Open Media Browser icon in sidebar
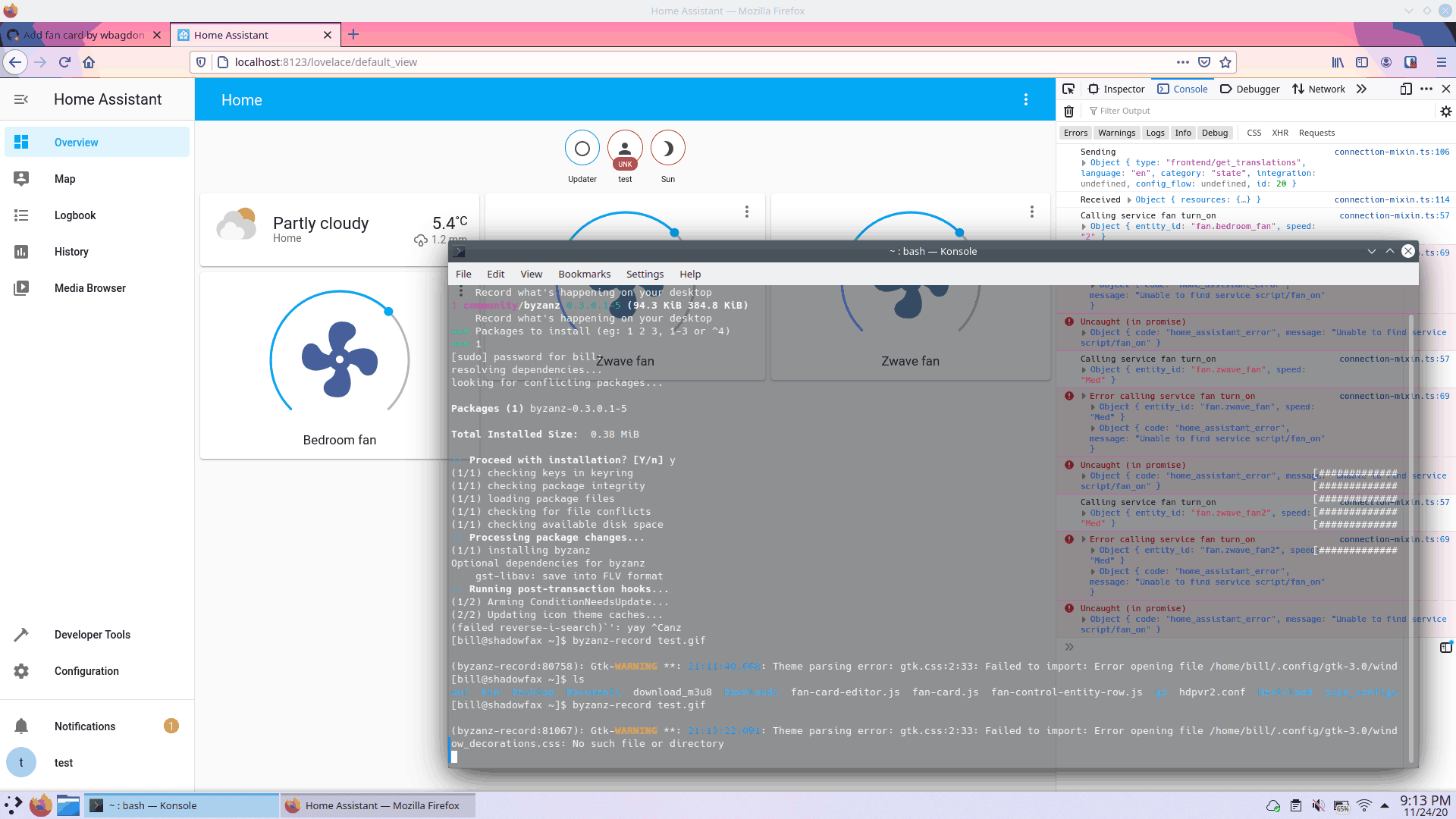 click(x=21, y=288)
